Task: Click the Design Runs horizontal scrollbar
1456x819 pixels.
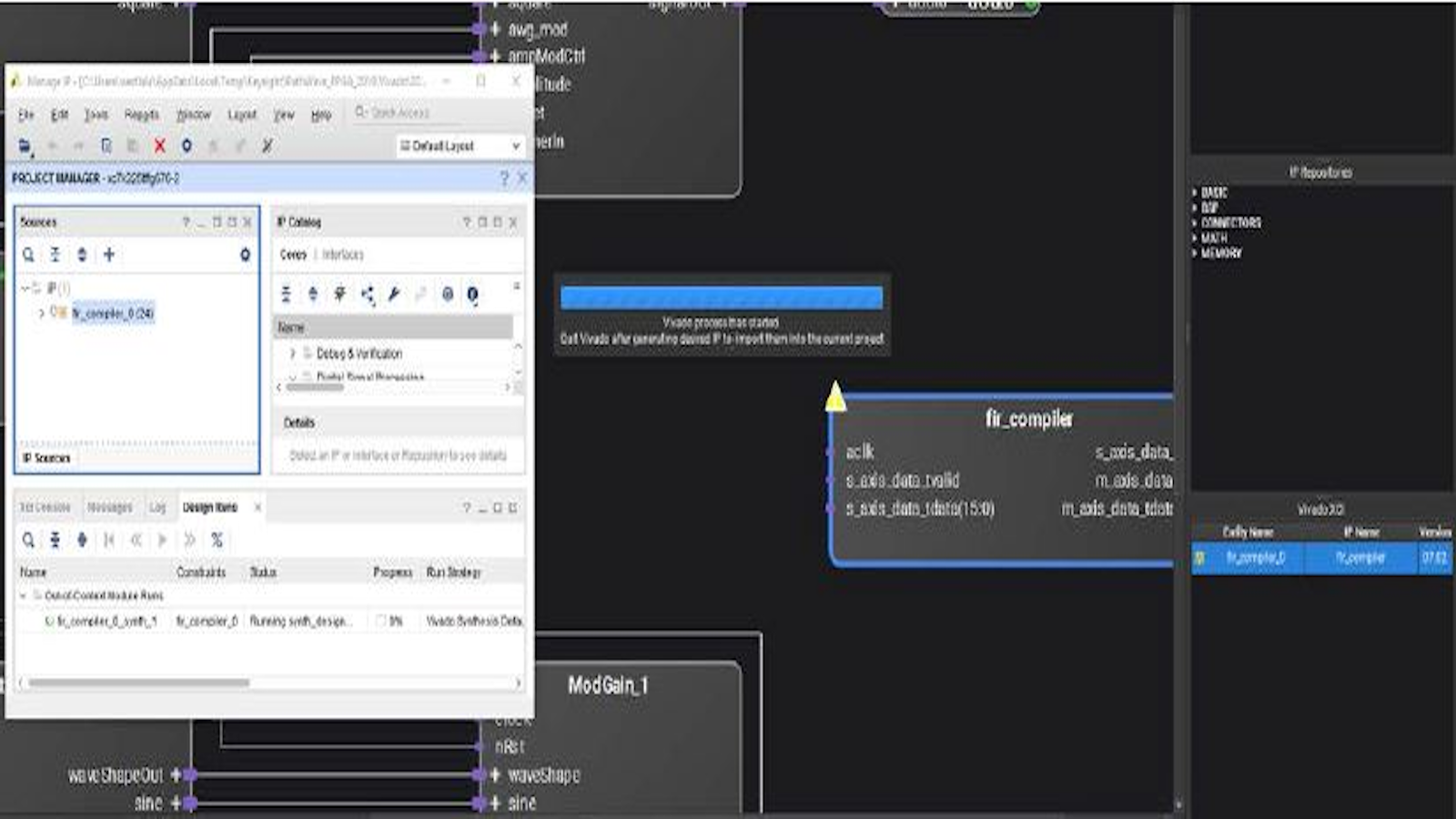Action: tap(138, 682)
